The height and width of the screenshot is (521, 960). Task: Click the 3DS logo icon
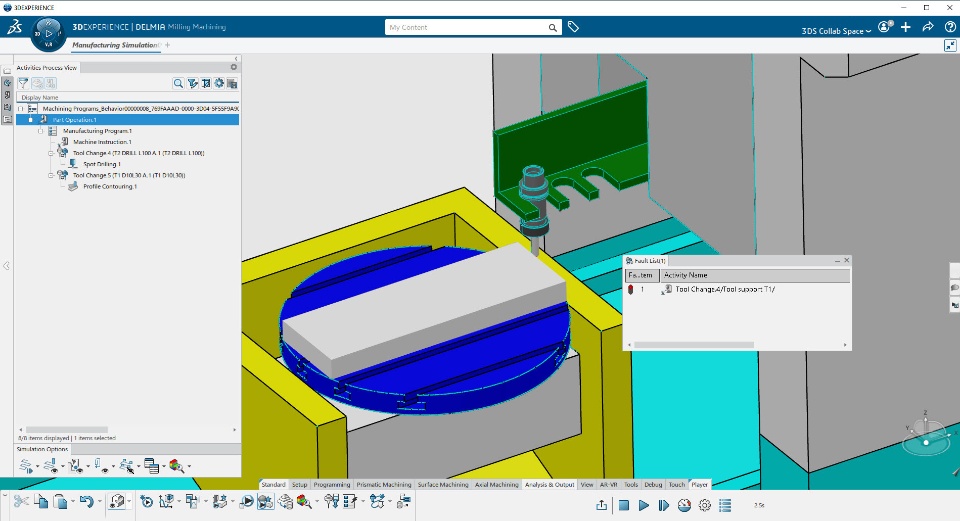[x=14, y=27]
